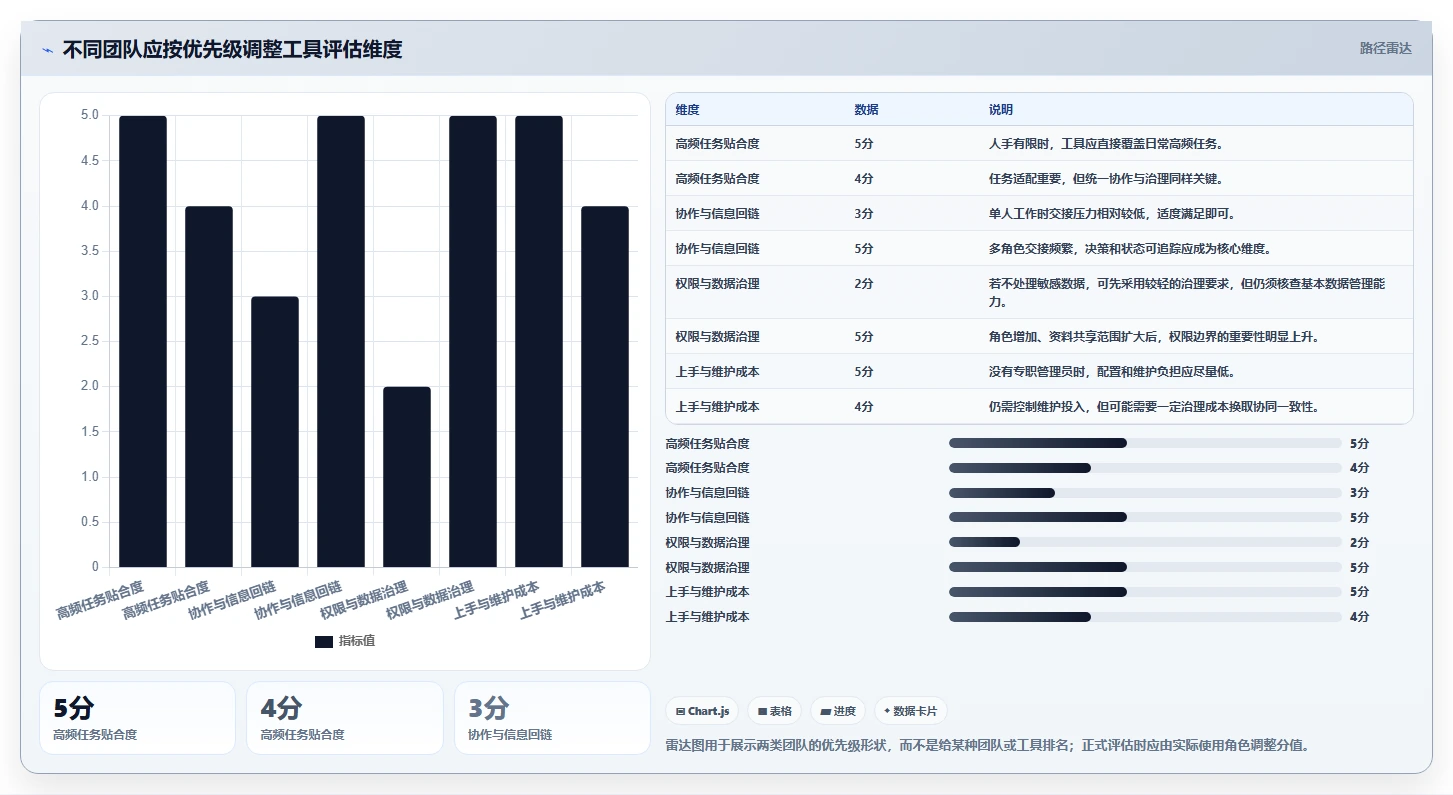This screenshot has width=1453, height=795.
Task: Click the chart bar for 高频任务贴合度 valued 4.0
Action: click(209, 387)
